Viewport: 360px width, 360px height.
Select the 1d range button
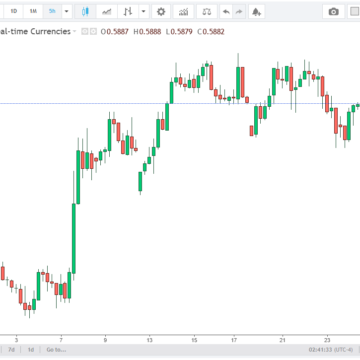(31, 350)
